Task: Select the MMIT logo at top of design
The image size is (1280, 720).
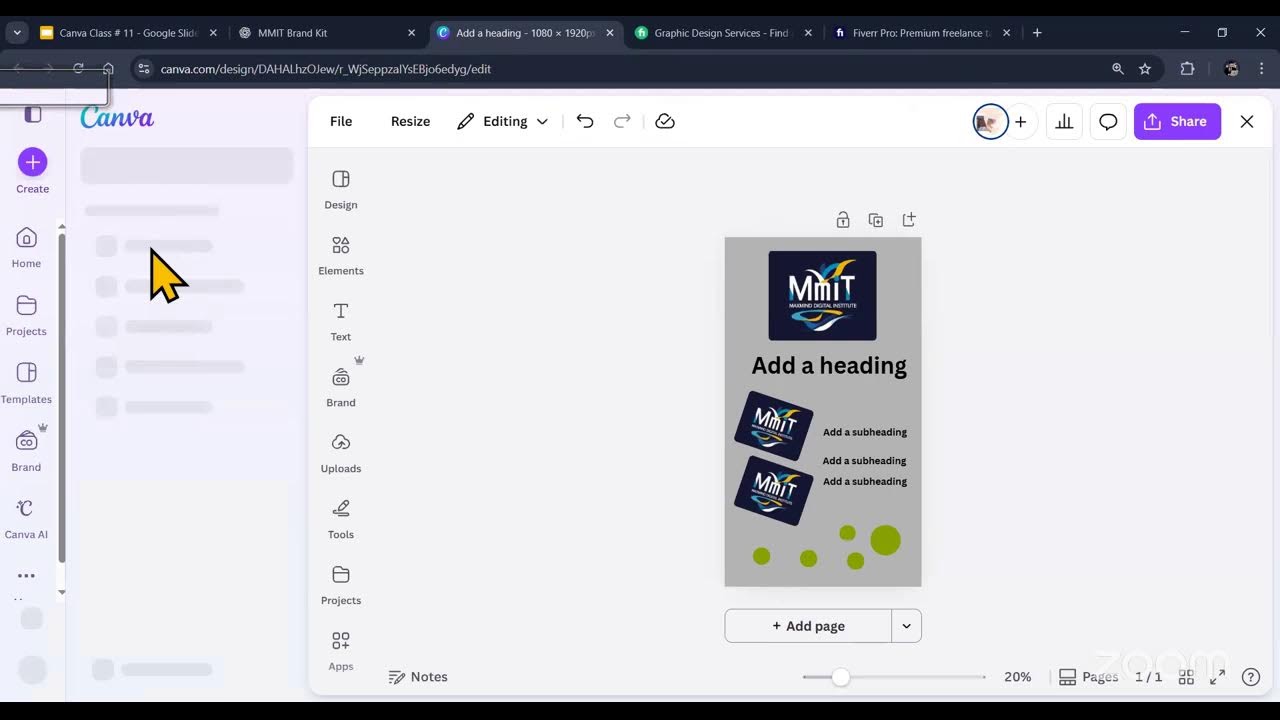Action: (822, 296)
